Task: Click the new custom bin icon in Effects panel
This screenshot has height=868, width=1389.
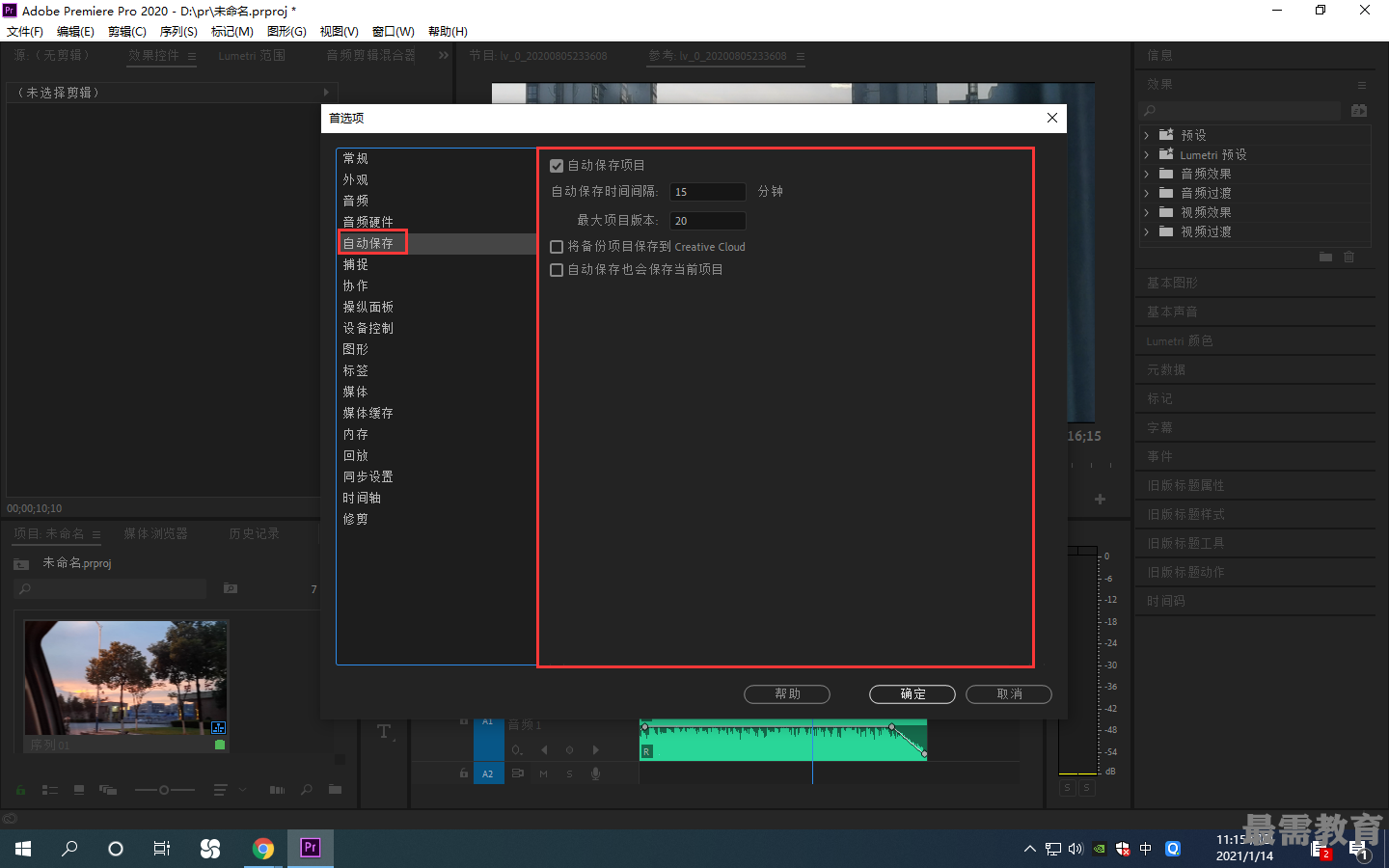Action: pos(1325,257)
